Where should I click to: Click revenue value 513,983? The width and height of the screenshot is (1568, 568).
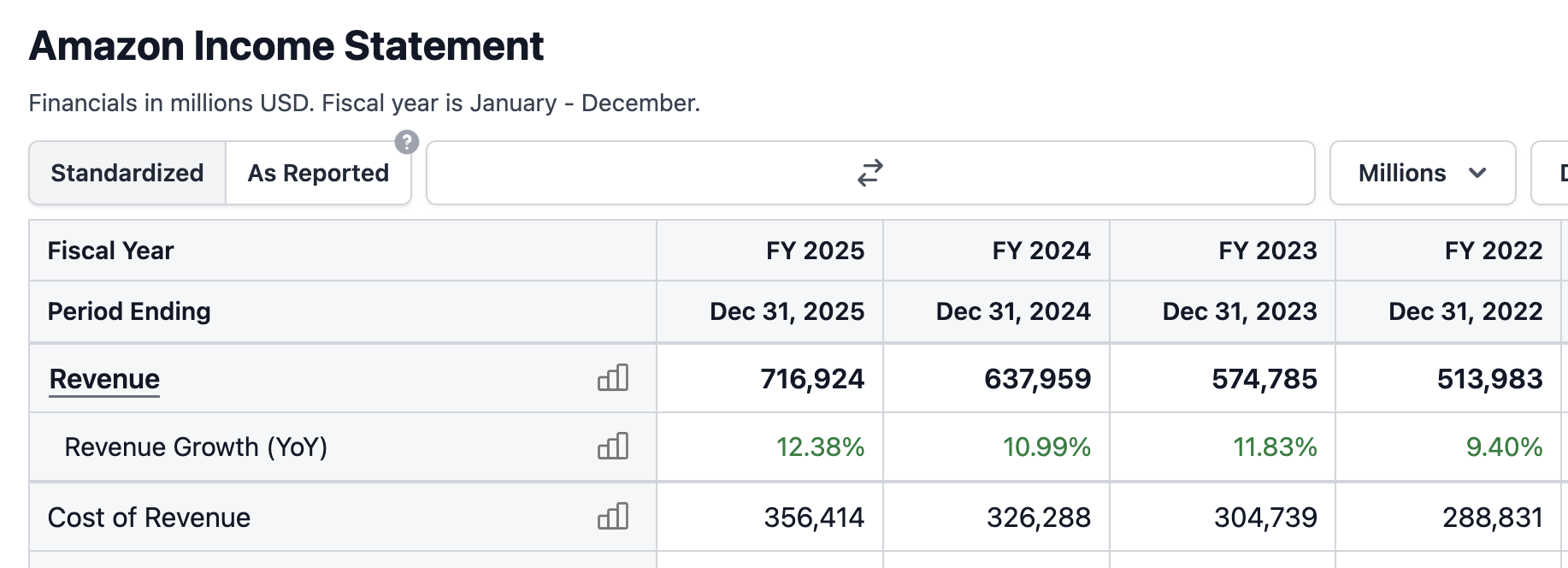pos(1489,379)
